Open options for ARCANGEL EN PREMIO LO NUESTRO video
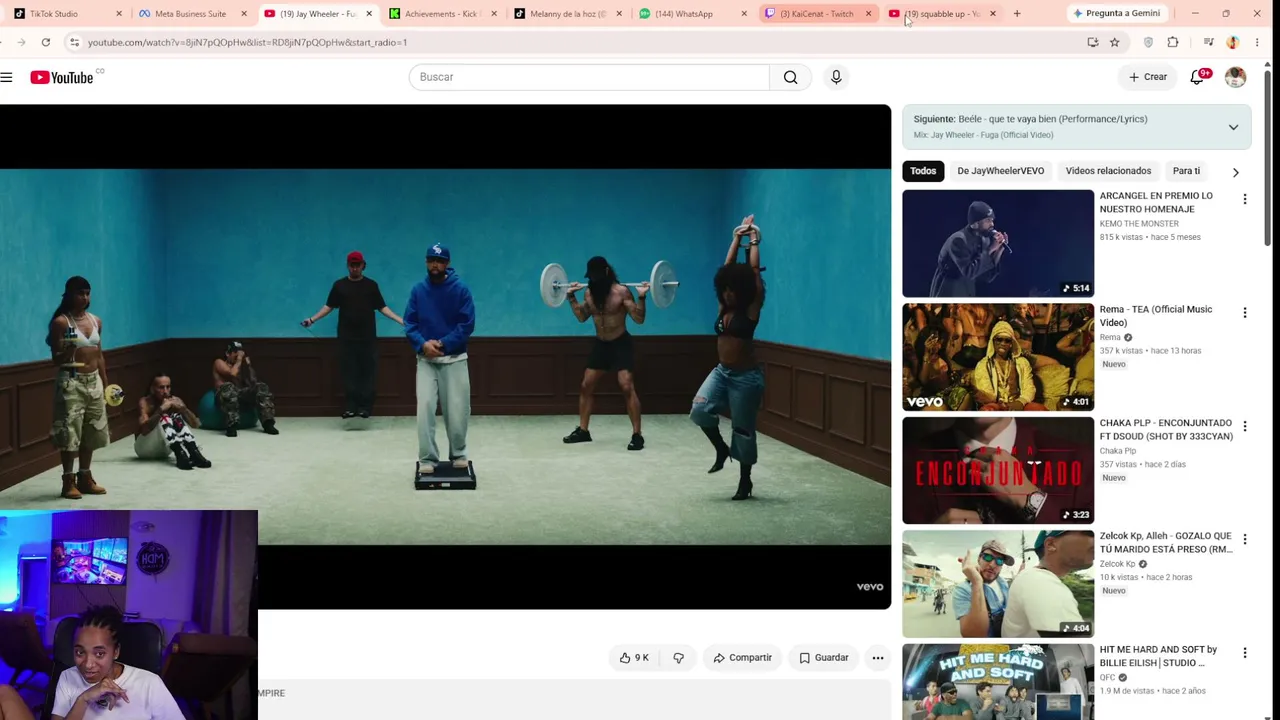Viewport: 1280px width, 720px height. click(x=1245, y=200)
